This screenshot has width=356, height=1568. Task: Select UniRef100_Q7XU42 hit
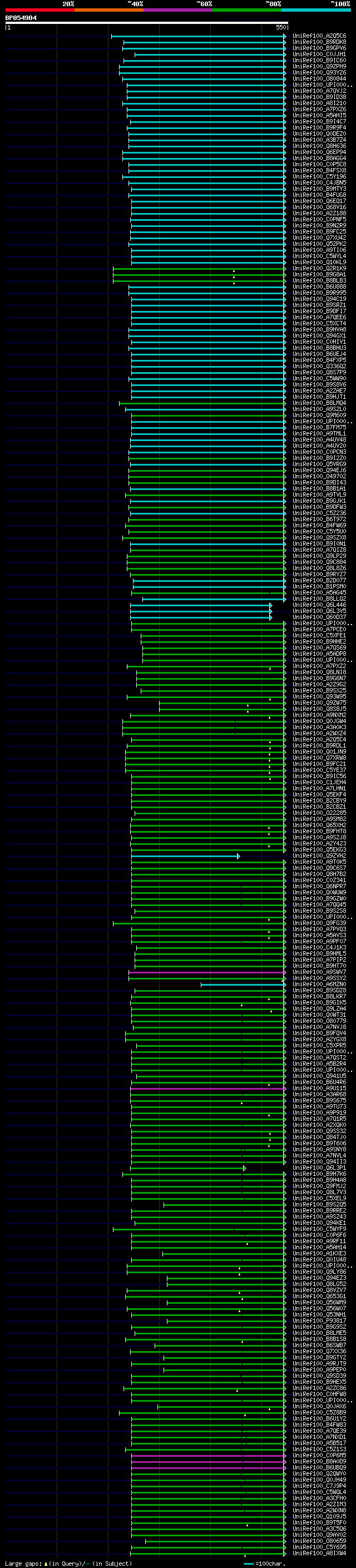coord(319,238)
